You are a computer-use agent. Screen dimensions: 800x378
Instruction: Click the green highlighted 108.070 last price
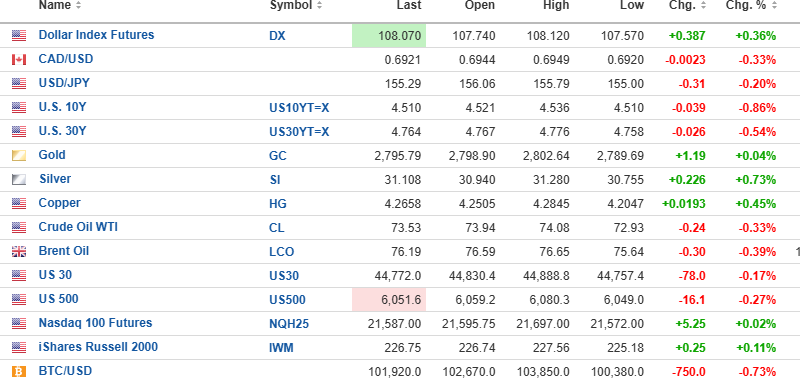tap(389, 36)
